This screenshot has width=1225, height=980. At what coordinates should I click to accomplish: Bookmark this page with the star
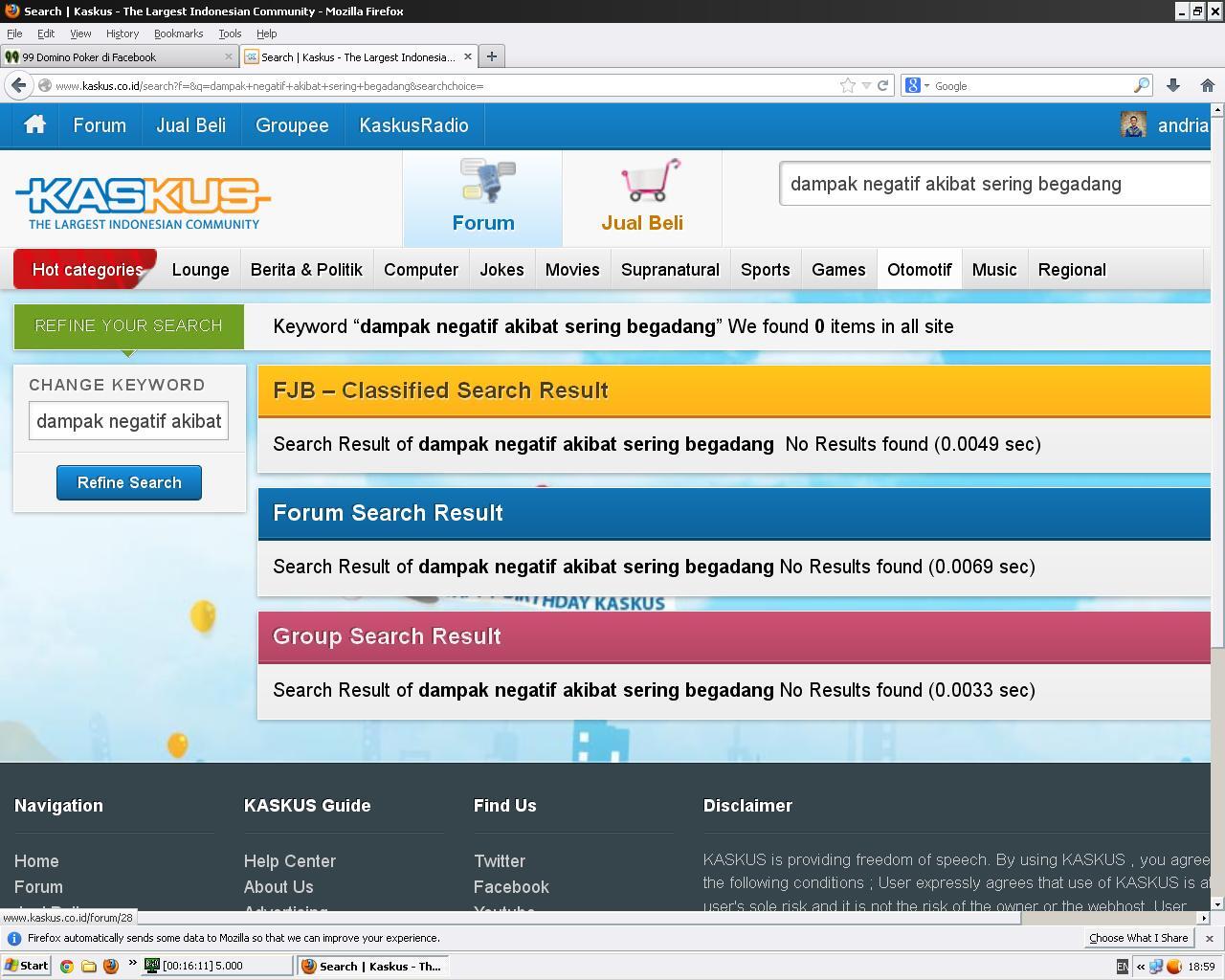[x=847, y=85]
